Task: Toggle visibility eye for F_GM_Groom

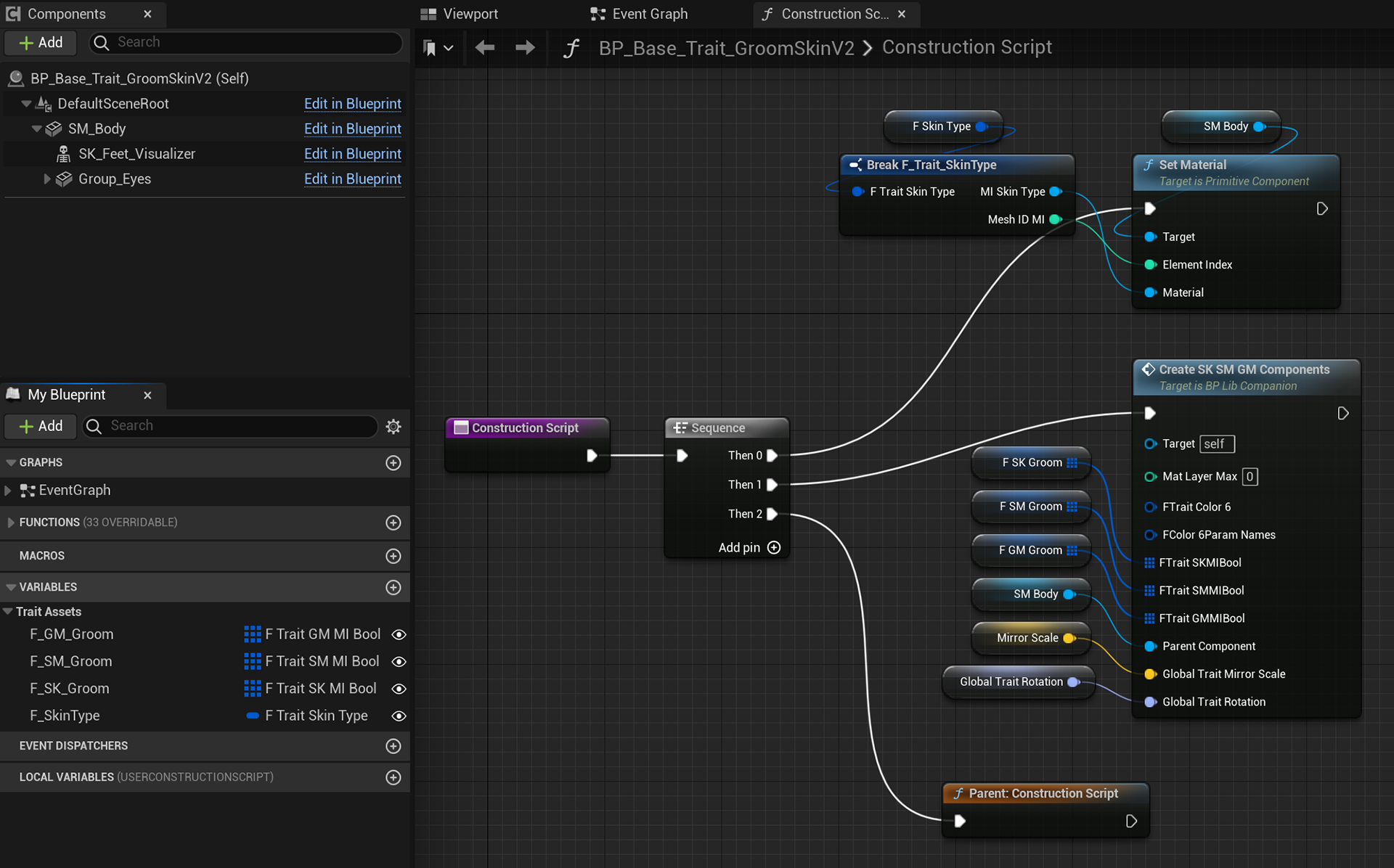Action: 399,635
